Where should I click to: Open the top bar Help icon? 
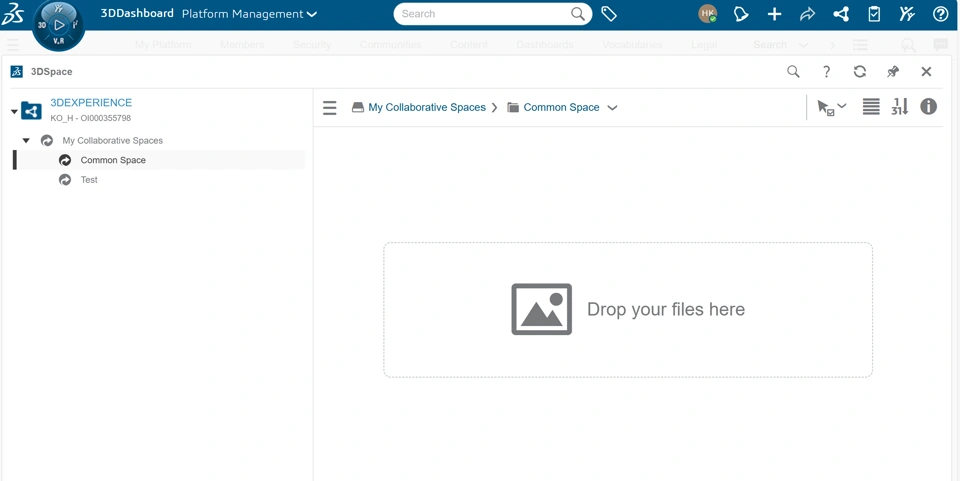940,13
